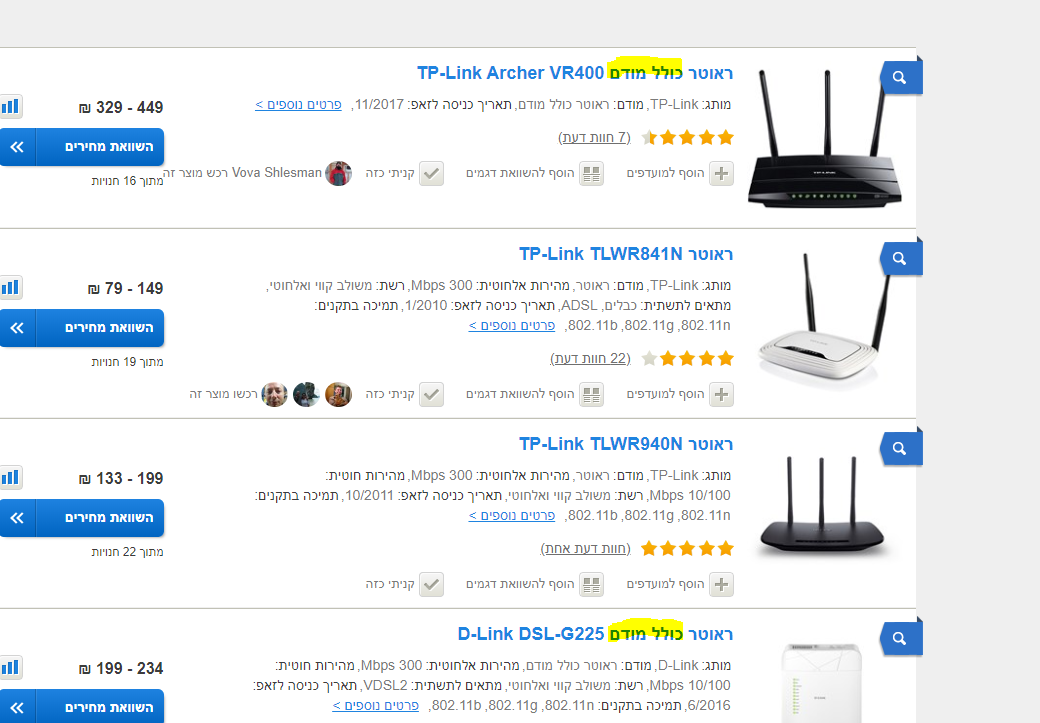Expand 'פרטים נוספים' for D-Link DSL-G225
The width and height of the screenshot is (1040, 723).
376,705
